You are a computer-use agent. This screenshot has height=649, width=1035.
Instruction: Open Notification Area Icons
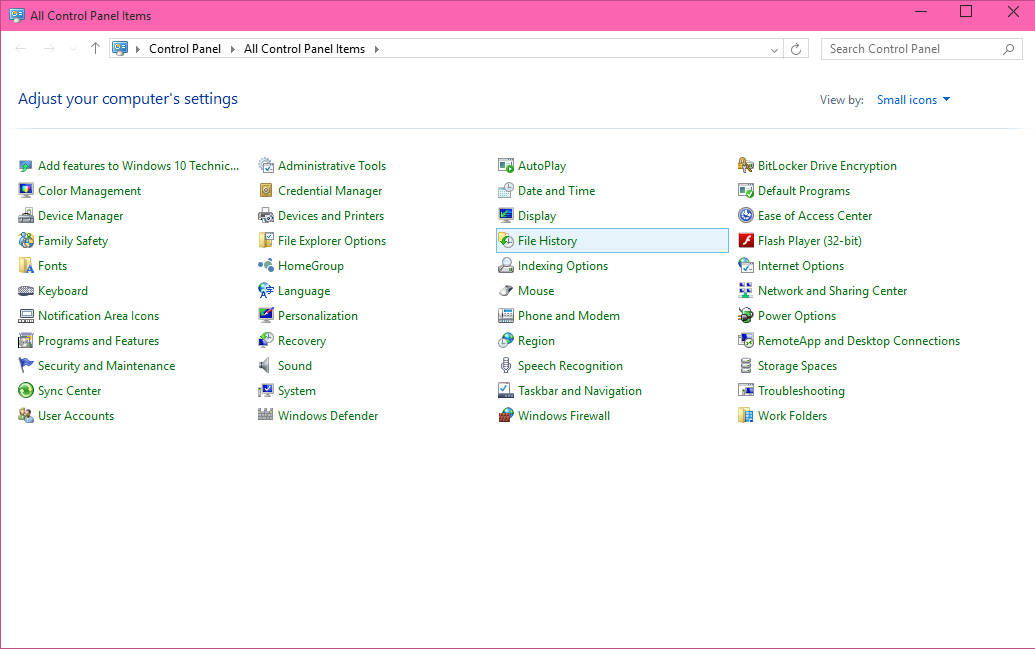[x=98, y=316]
